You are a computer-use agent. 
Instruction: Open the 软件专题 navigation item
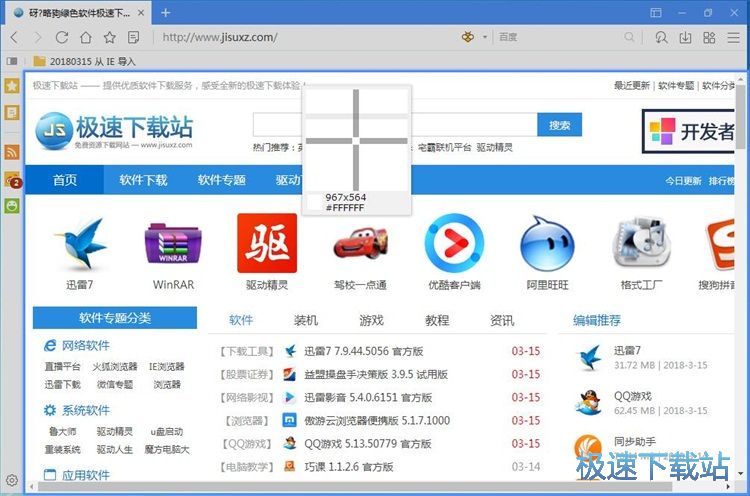(221, 180)
